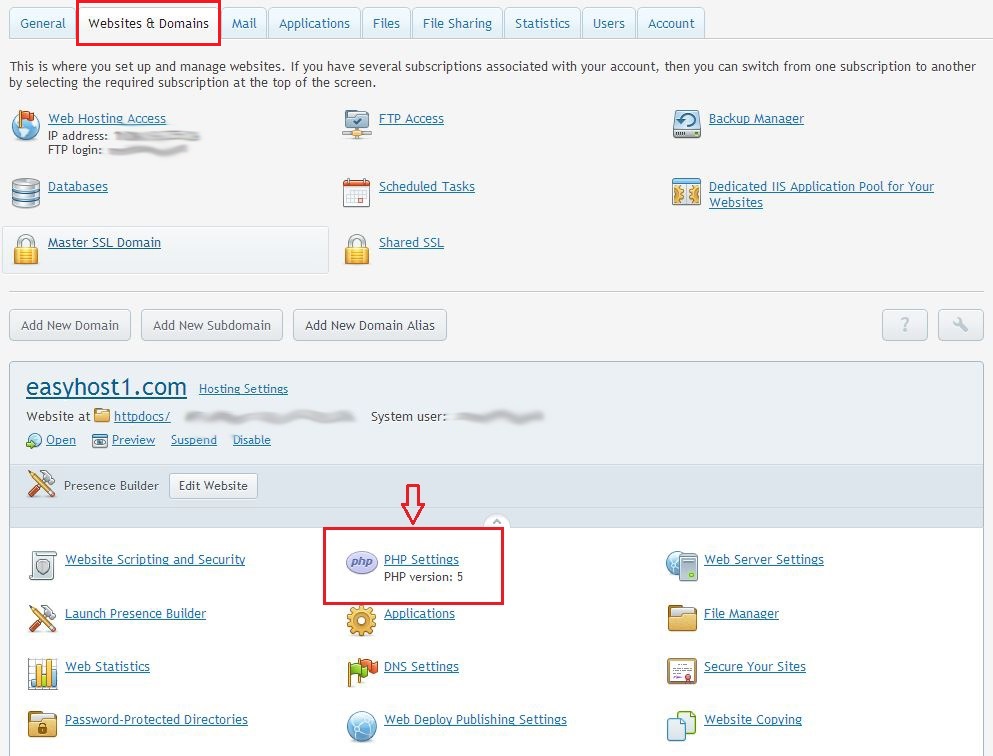Open the Scheduled Tasks calendar icon
This screenshot has width=993, height=756.
357,192
